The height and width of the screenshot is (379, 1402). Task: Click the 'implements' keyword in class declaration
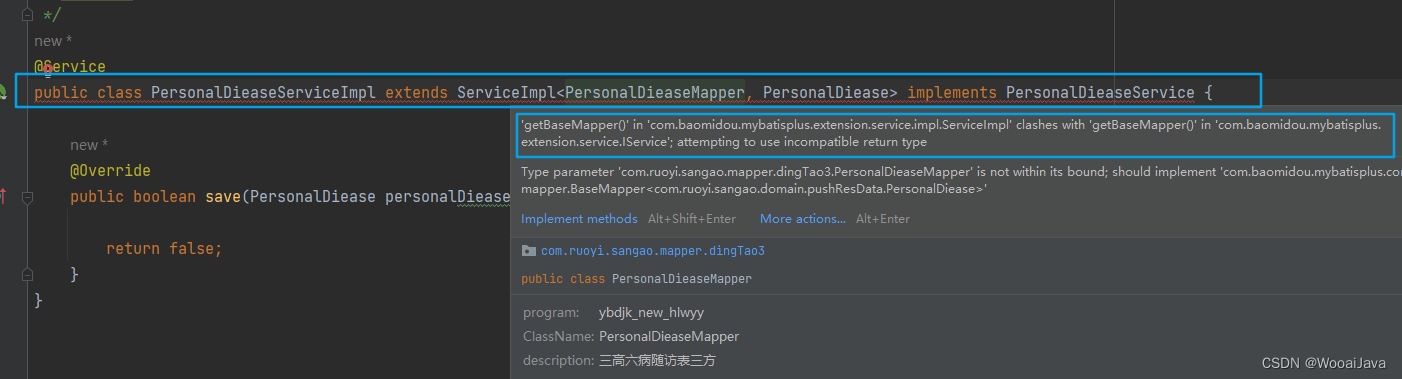(952, 93)
